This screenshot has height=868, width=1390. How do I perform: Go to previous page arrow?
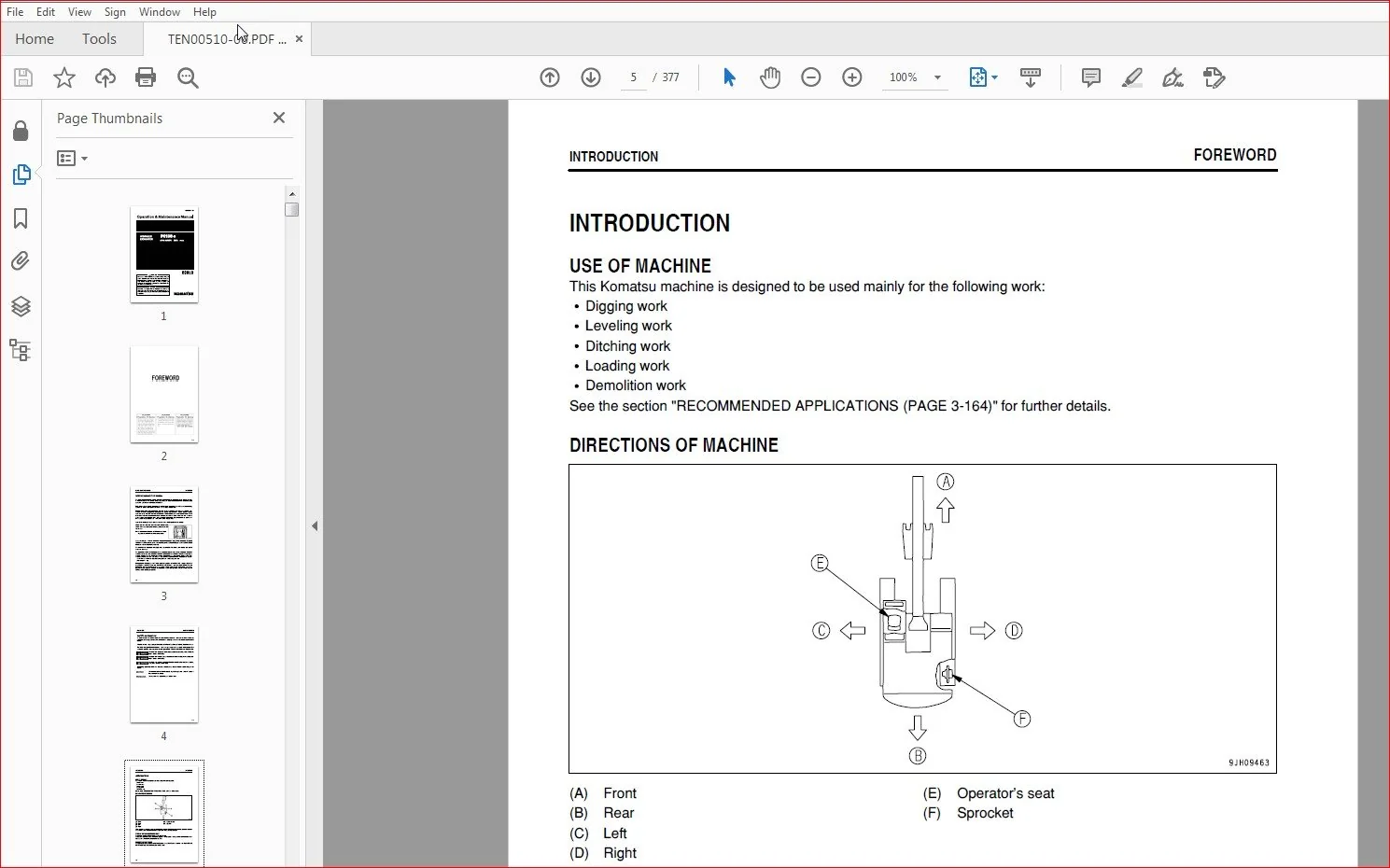[550, 77]
